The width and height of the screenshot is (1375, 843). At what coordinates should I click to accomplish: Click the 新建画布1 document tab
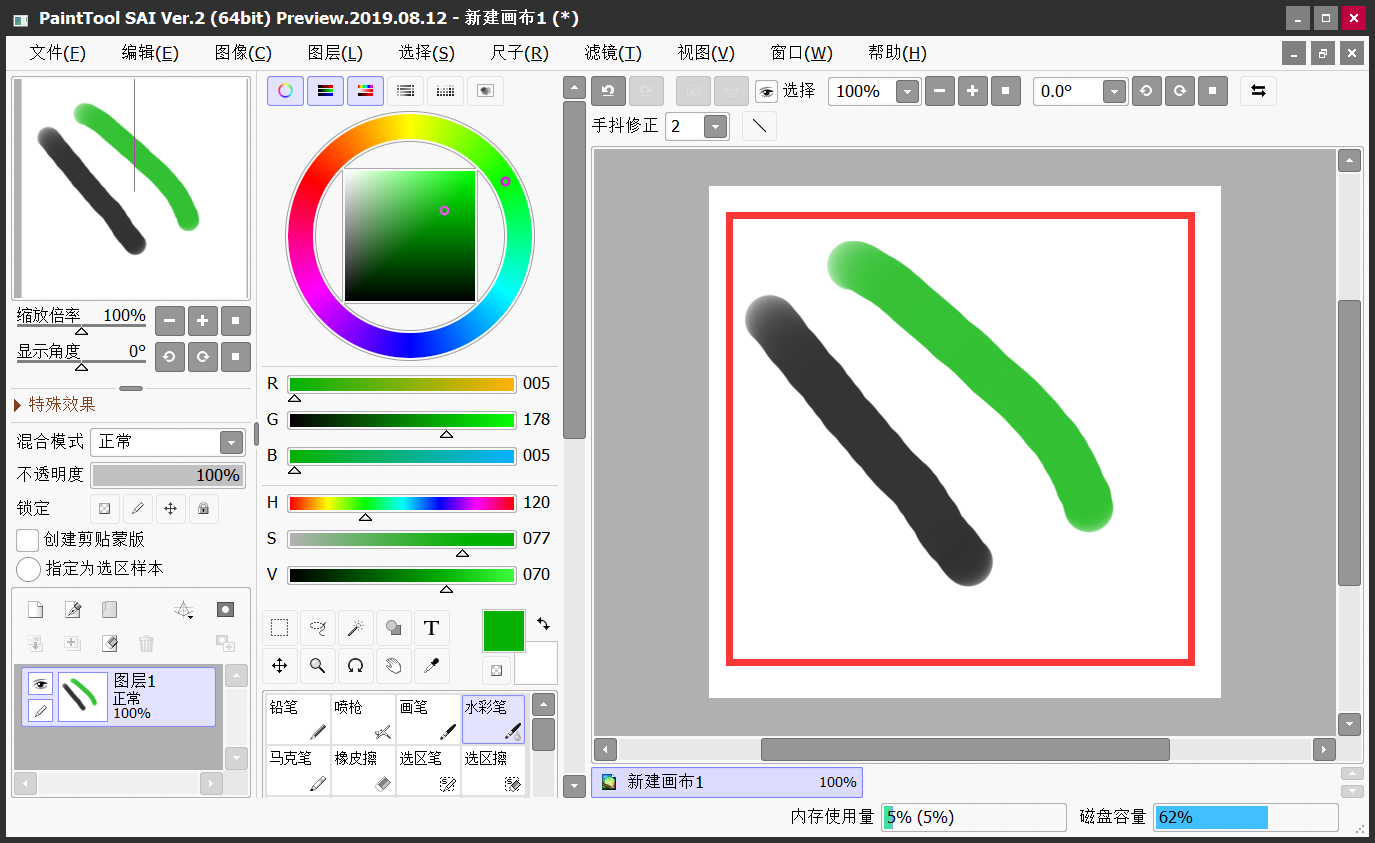coord(726,782)
